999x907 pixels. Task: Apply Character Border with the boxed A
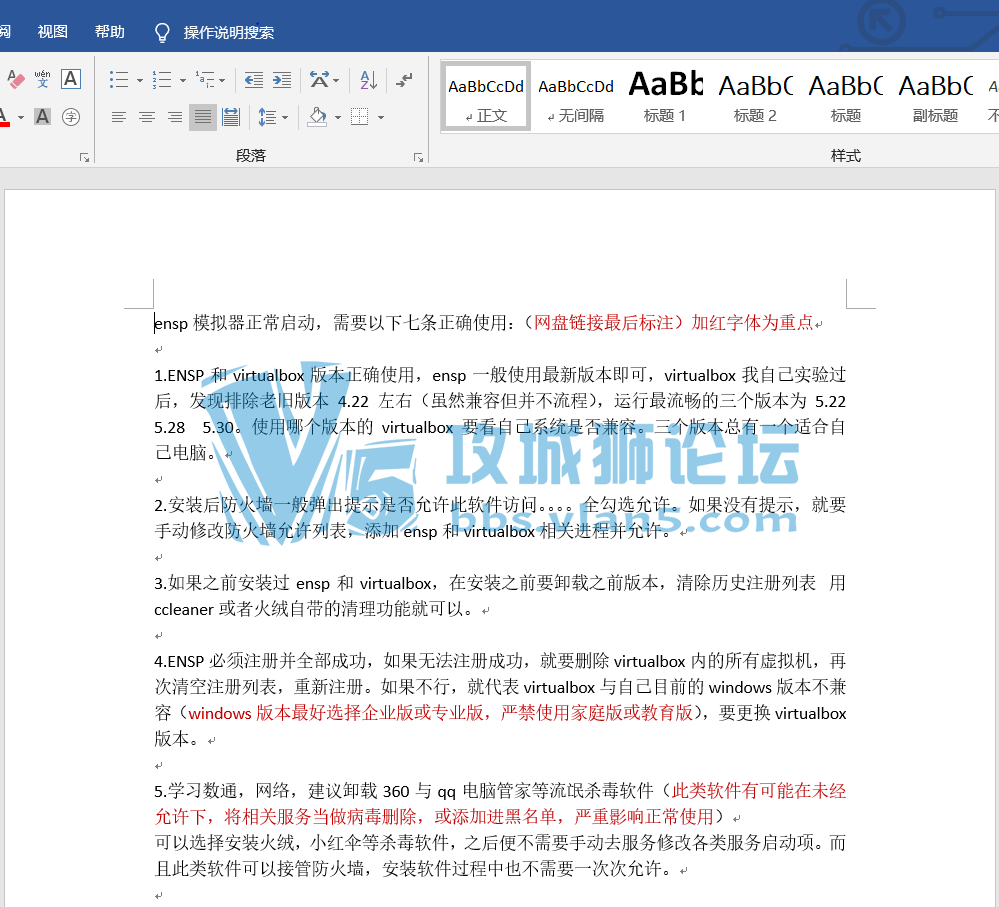point(71,80)
